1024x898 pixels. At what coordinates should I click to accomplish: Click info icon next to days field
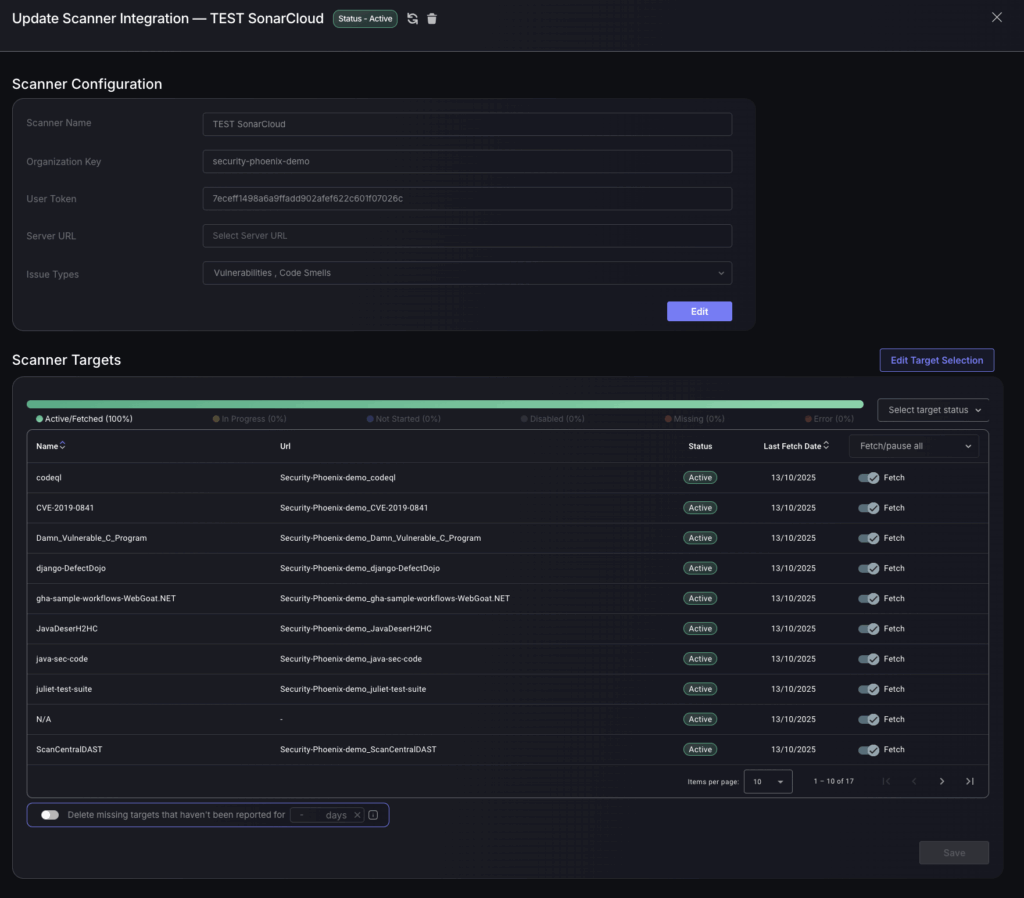(373, 815)
